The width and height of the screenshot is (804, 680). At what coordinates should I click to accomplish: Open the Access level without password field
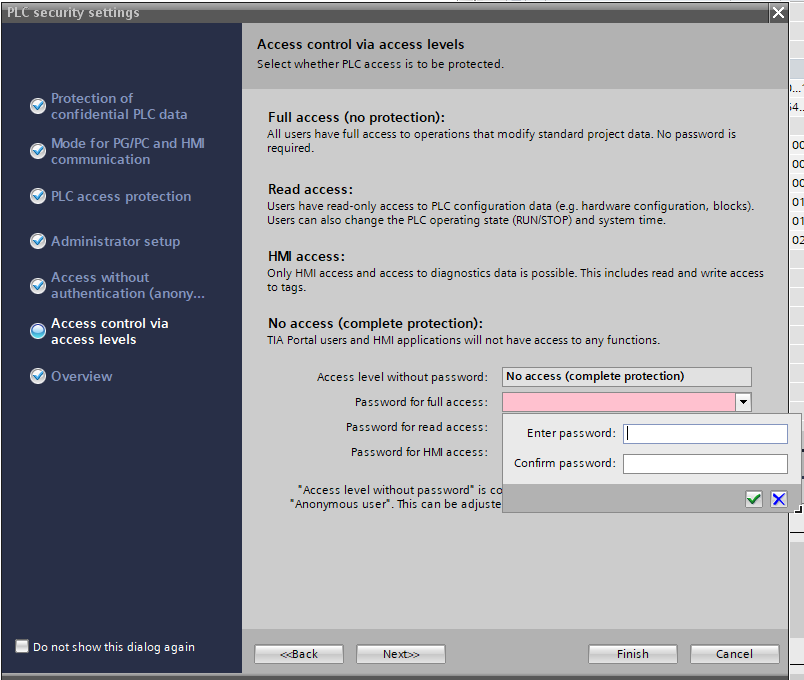[626, 377]
